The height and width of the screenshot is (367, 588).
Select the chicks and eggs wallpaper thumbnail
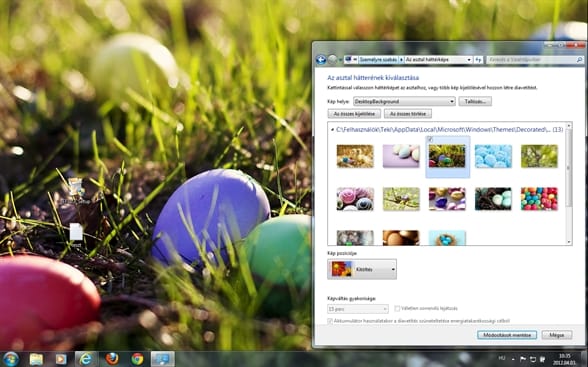pos(355,156)
